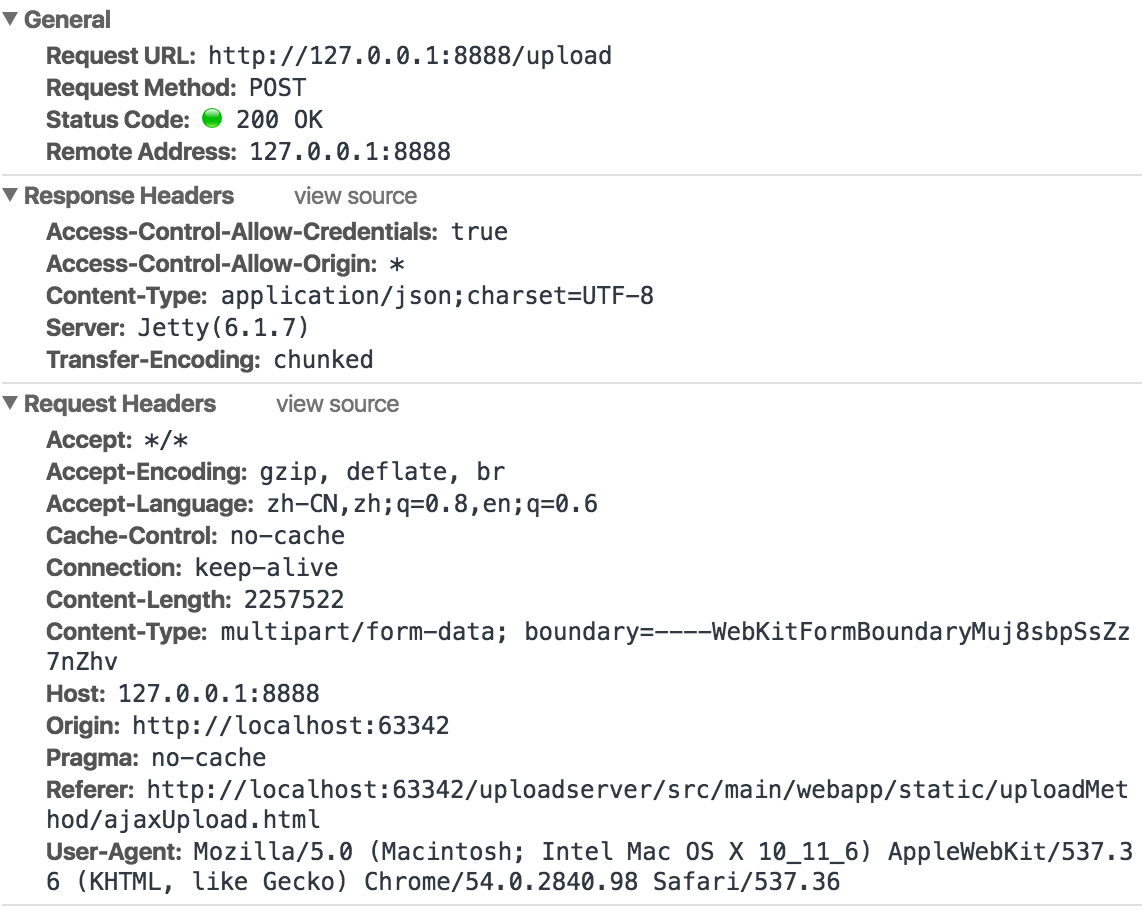
Task: Collapse the Response Headers section triangle
Action: coord(9,195)
